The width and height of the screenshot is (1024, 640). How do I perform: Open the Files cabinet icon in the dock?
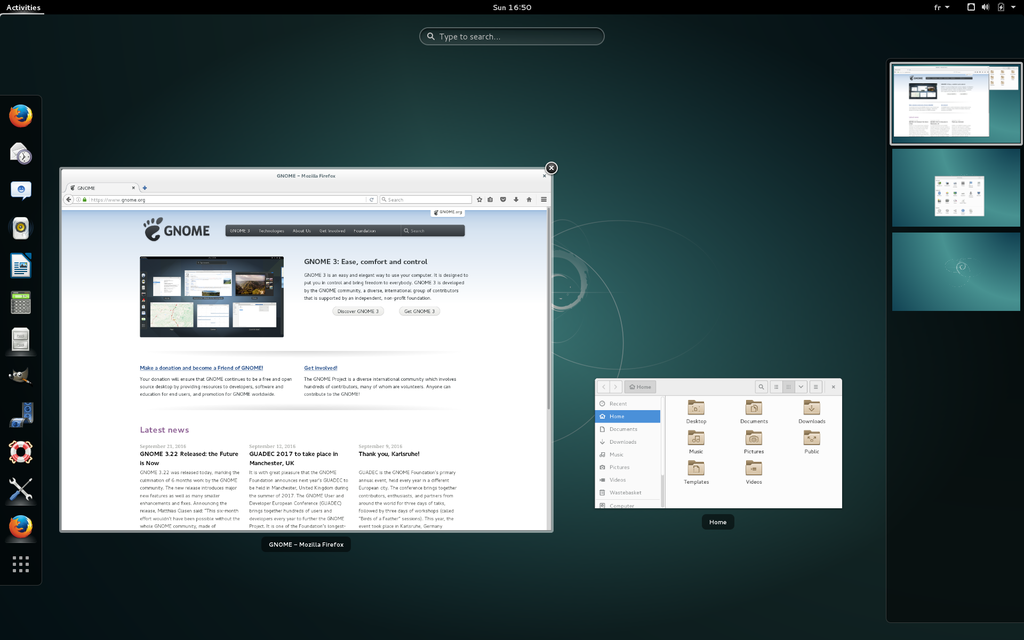coord(21,340)
